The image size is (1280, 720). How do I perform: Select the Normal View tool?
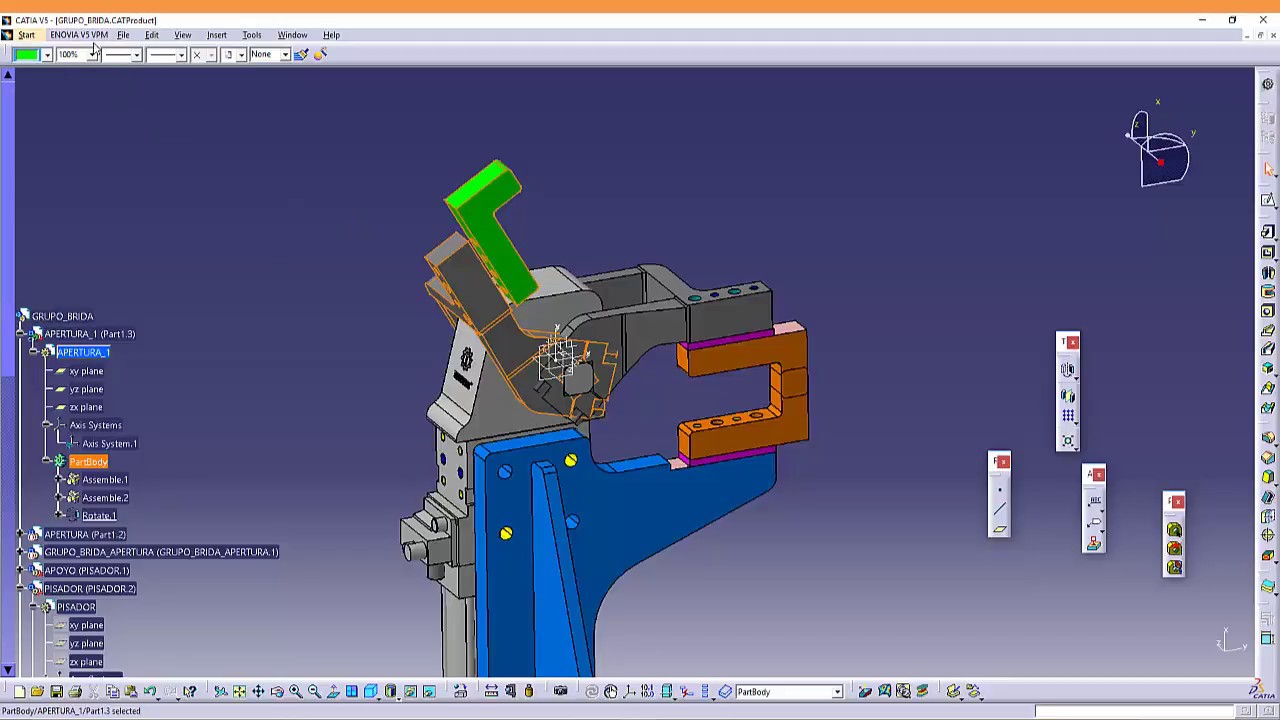pyautogui.click(x=333, y=691)
